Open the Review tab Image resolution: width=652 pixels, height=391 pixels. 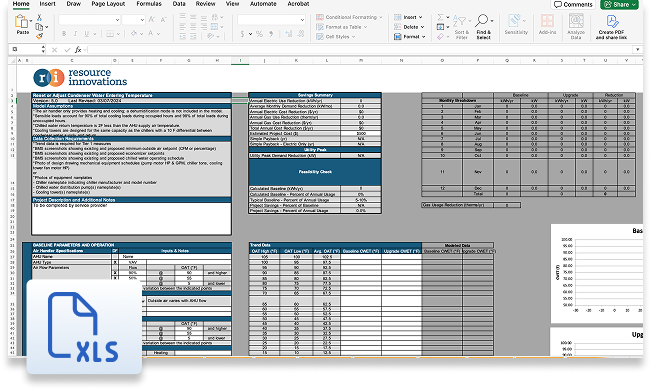[205, 4]
